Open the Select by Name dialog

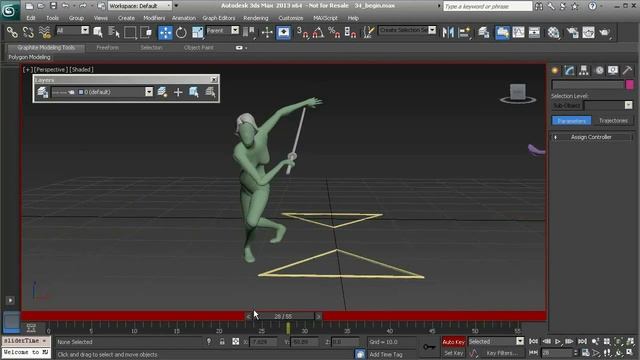tap(113, 32)
